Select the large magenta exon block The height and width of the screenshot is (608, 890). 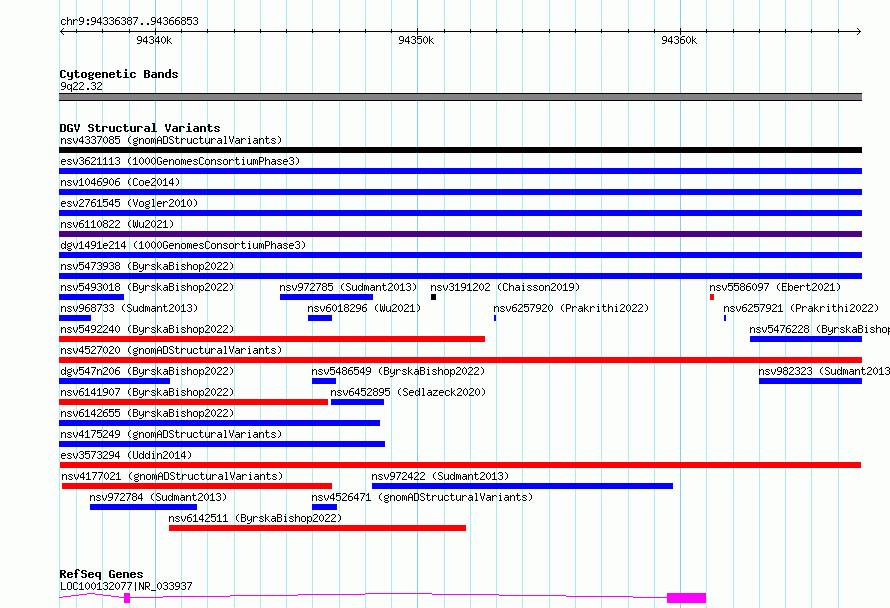click(x=686, y=598)
